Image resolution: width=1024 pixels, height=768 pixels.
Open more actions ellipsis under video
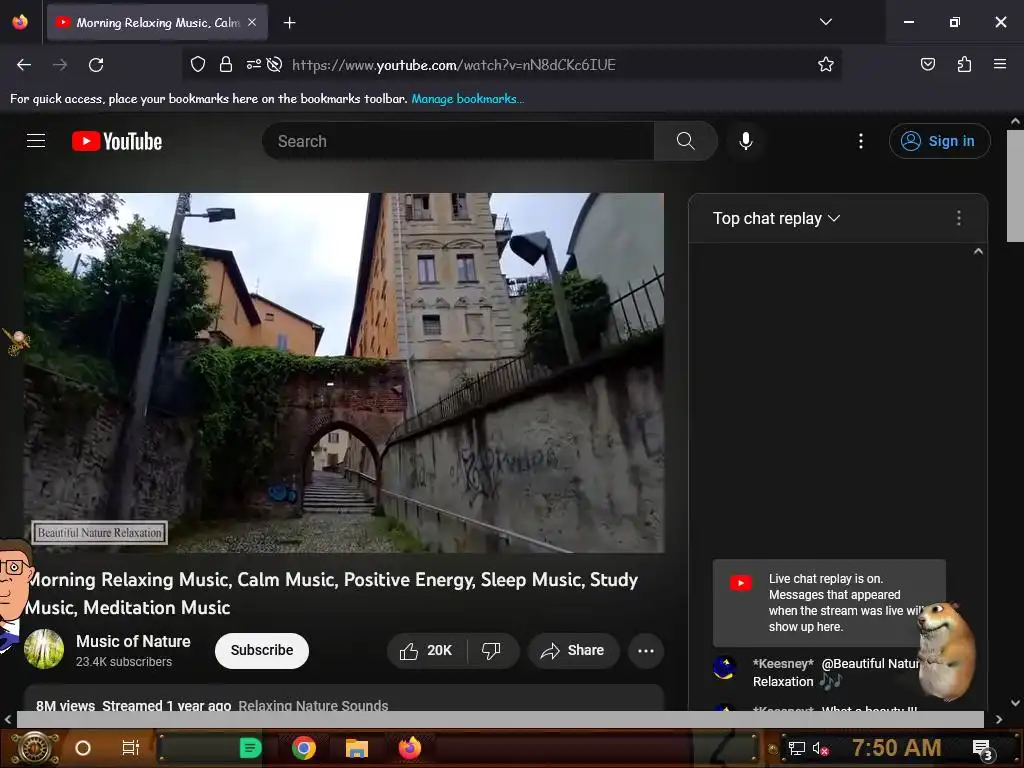coord(646,650)
